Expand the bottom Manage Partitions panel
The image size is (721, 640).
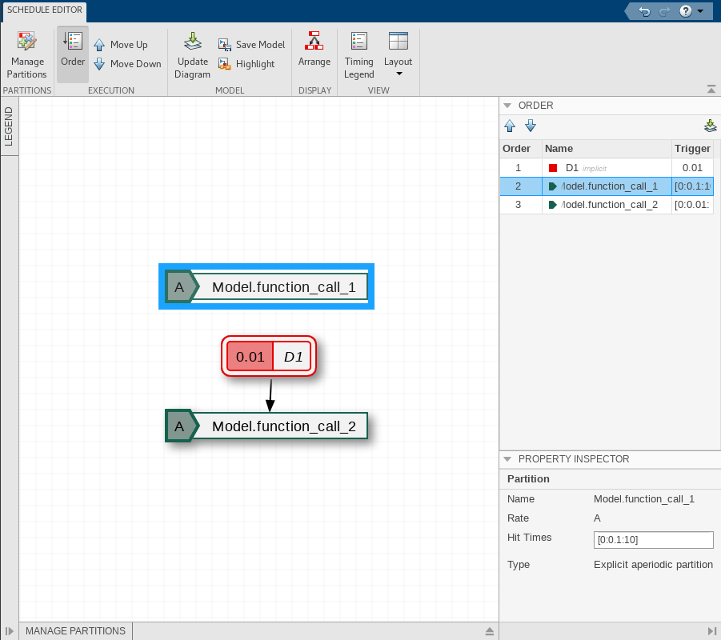tap(489, 631)
